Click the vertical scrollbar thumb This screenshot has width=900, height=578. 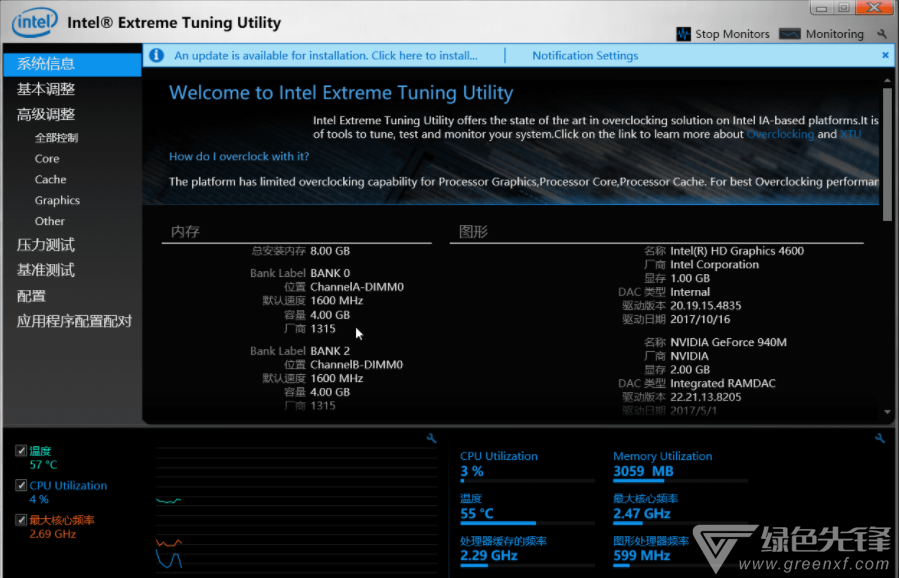(887, 153)
